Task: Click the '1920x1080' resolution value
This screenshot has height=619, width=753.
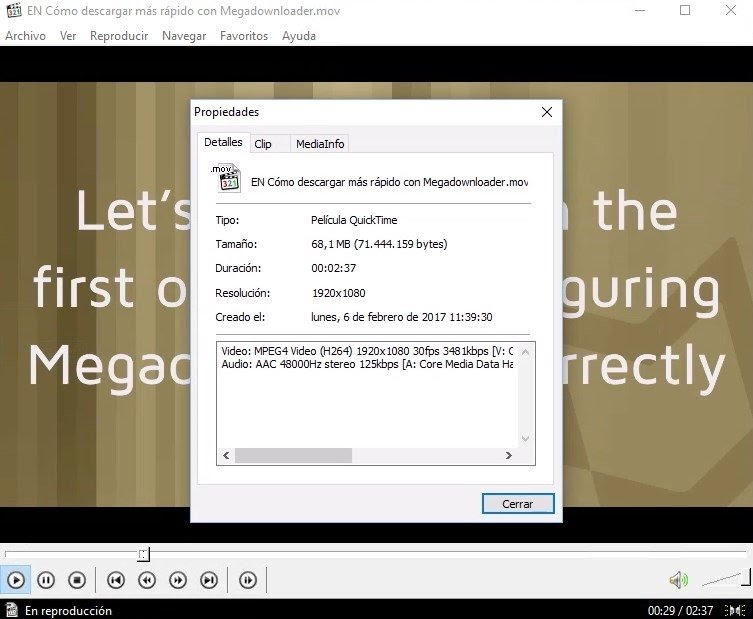Action: [339, 293]
